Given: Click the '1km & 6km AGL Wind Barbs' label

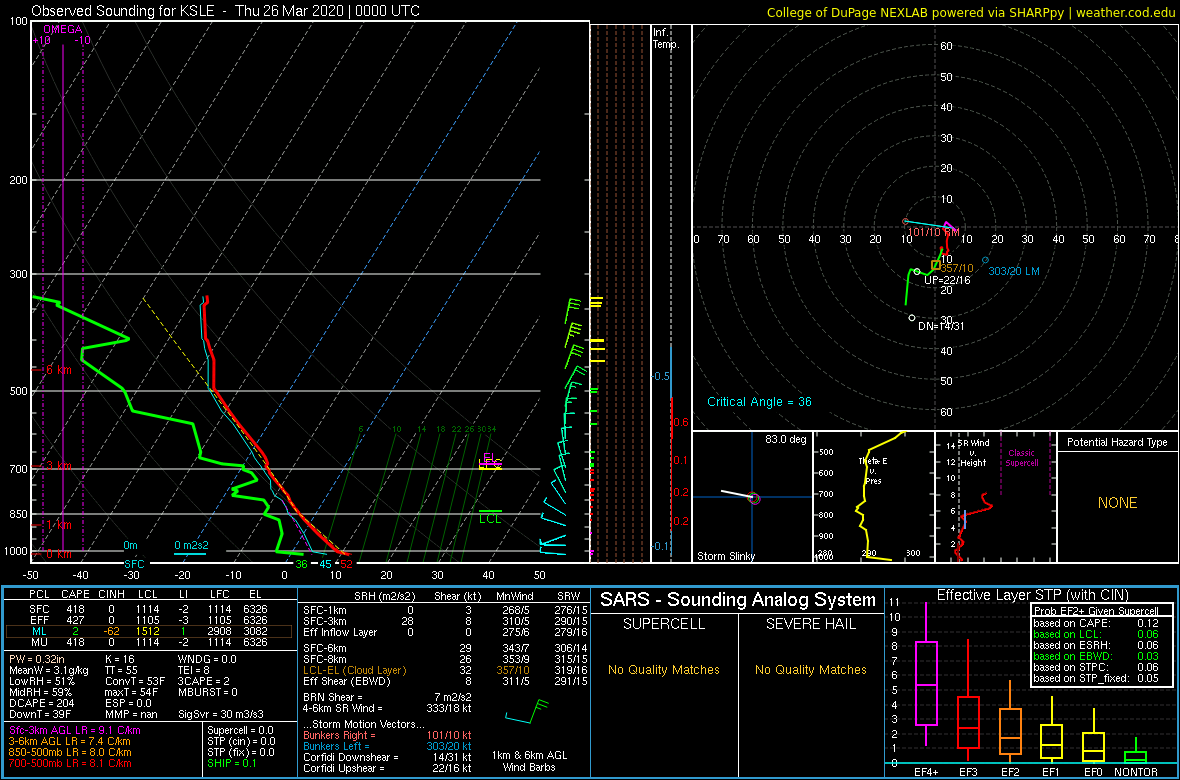Looking at the screenshot, I should pyautogui.click(x=531, y=762).
